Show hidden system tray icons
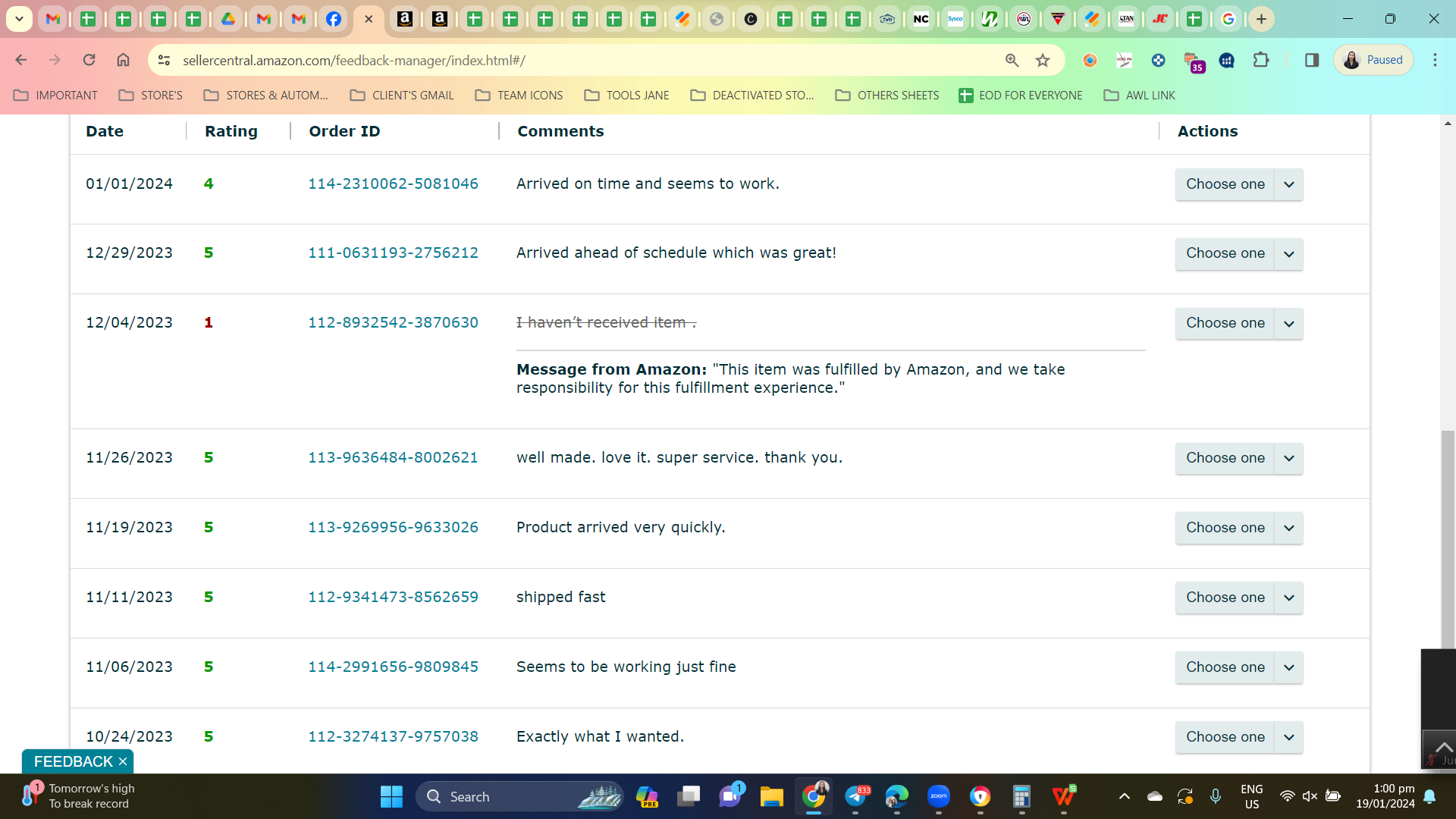Viewport: 1456px width, 819px height. click(1125, 796)
